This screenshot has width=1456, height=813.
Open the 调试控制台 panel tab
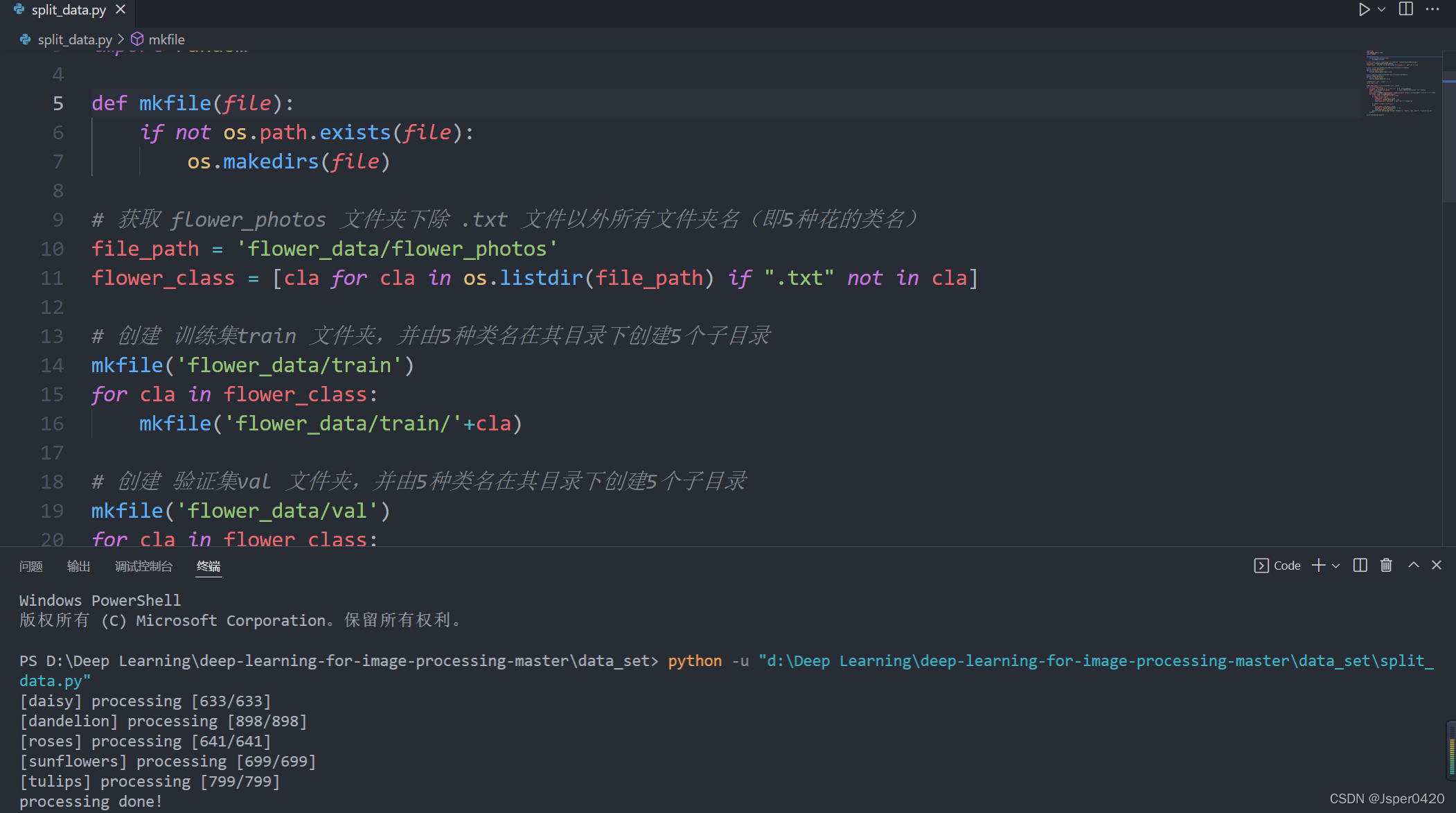(143, 566)
